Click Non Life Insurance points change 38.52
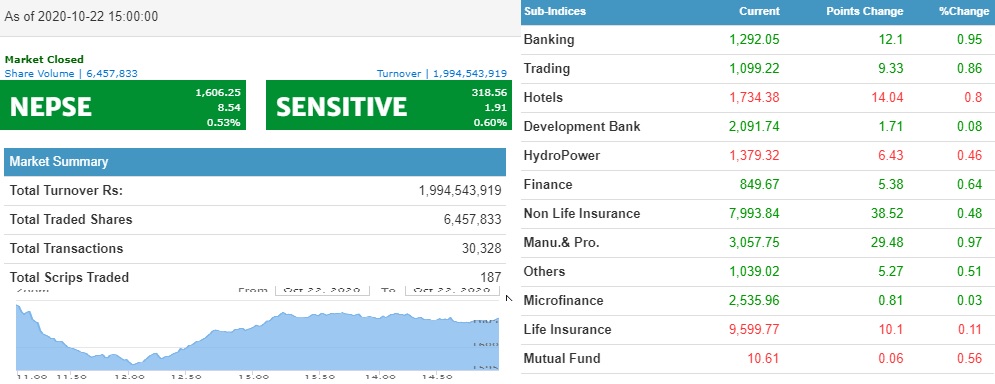995x384 pixels. pos(887,213)
